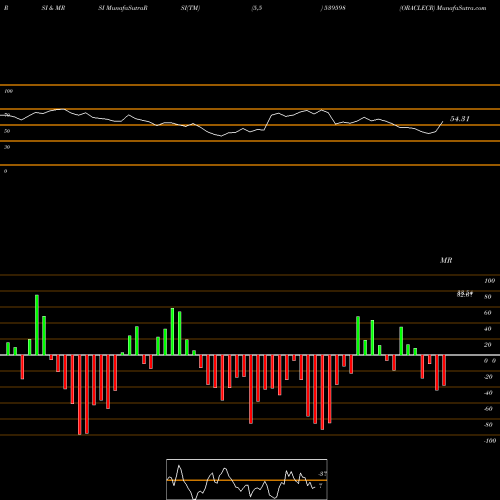Click the (ORACLECR) MunafaSutra.com header text
500x500 pixels.
coord(443,8)
